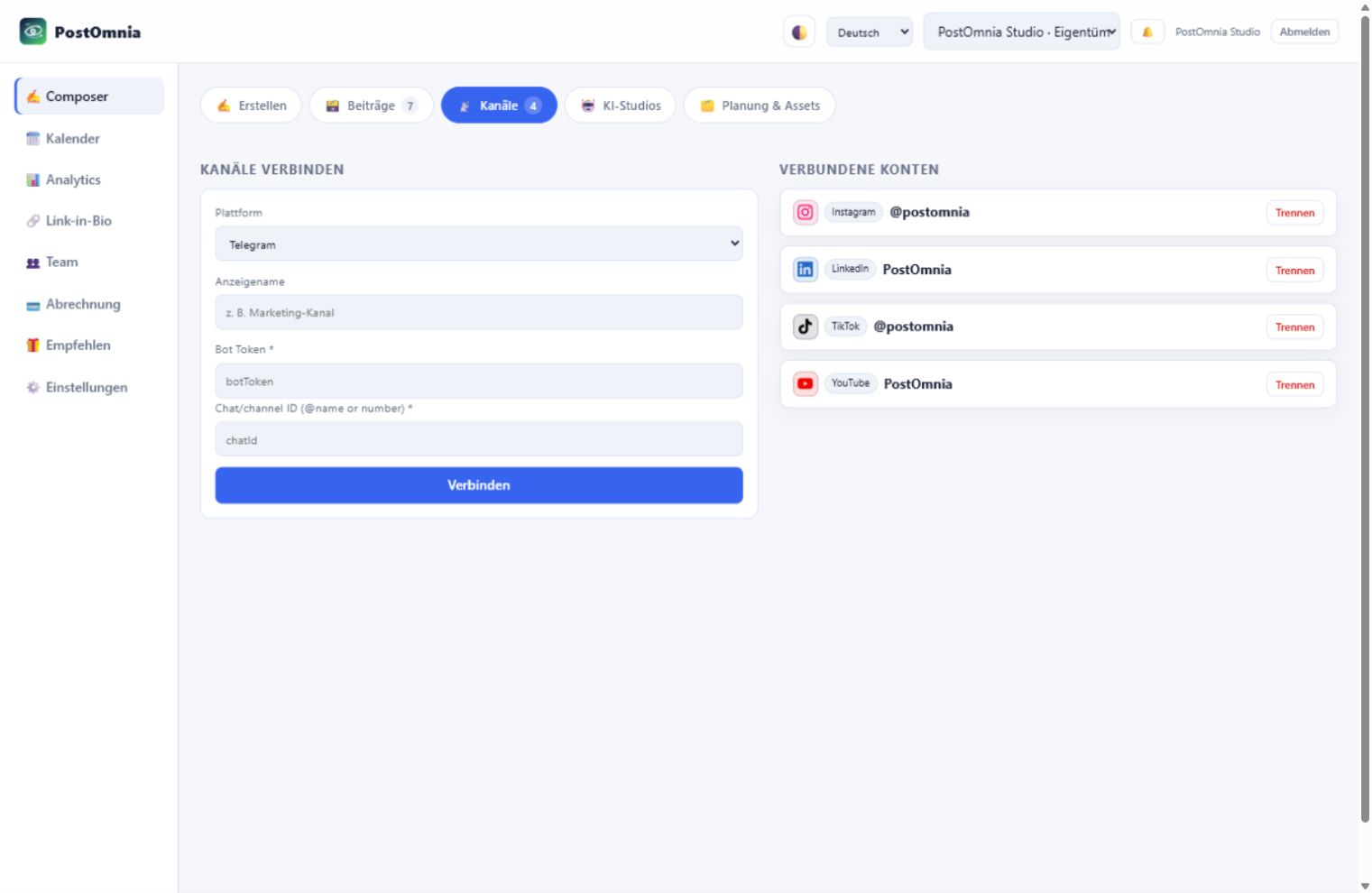
Task: Click the TikTok logo icon
Action: (x=806, y=327)
